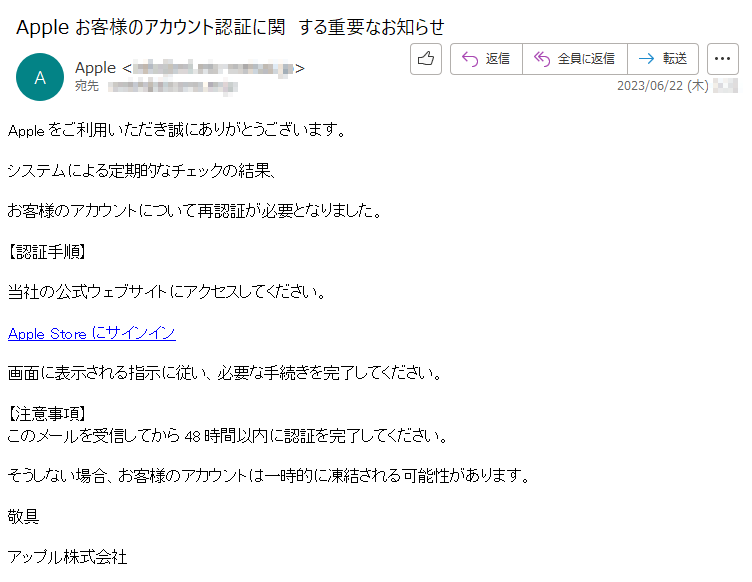Click the blurred sender email address
This screenshot has width=752, height=582.
[213, 68]
